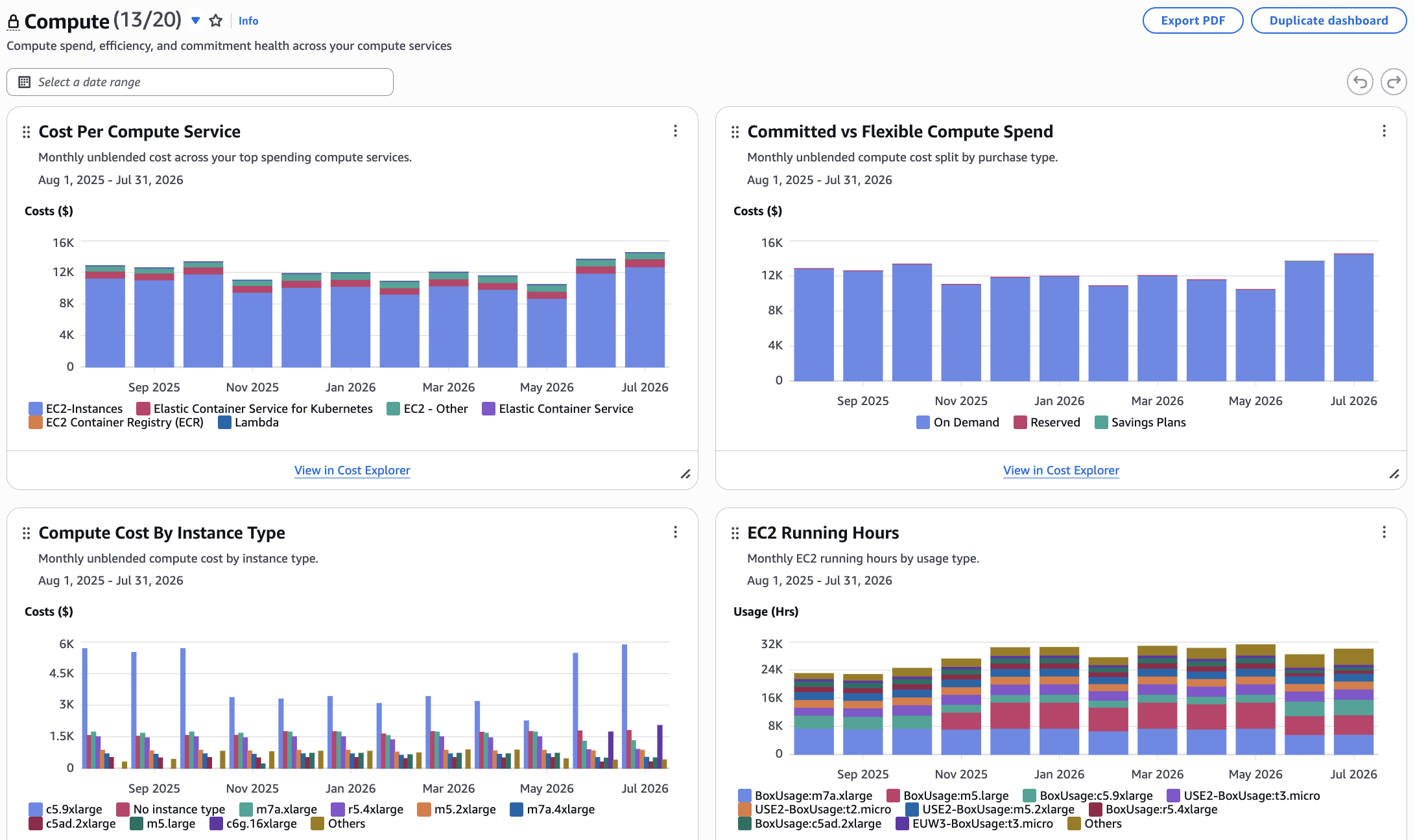
Task: Toggle m7a.4xlarge legend swatch
Action: coord(517,809)
